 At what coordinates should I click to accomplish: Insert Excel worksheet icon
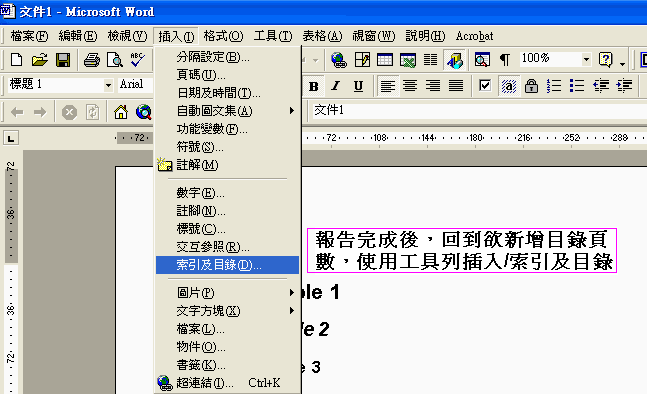(x=408, y=60)
